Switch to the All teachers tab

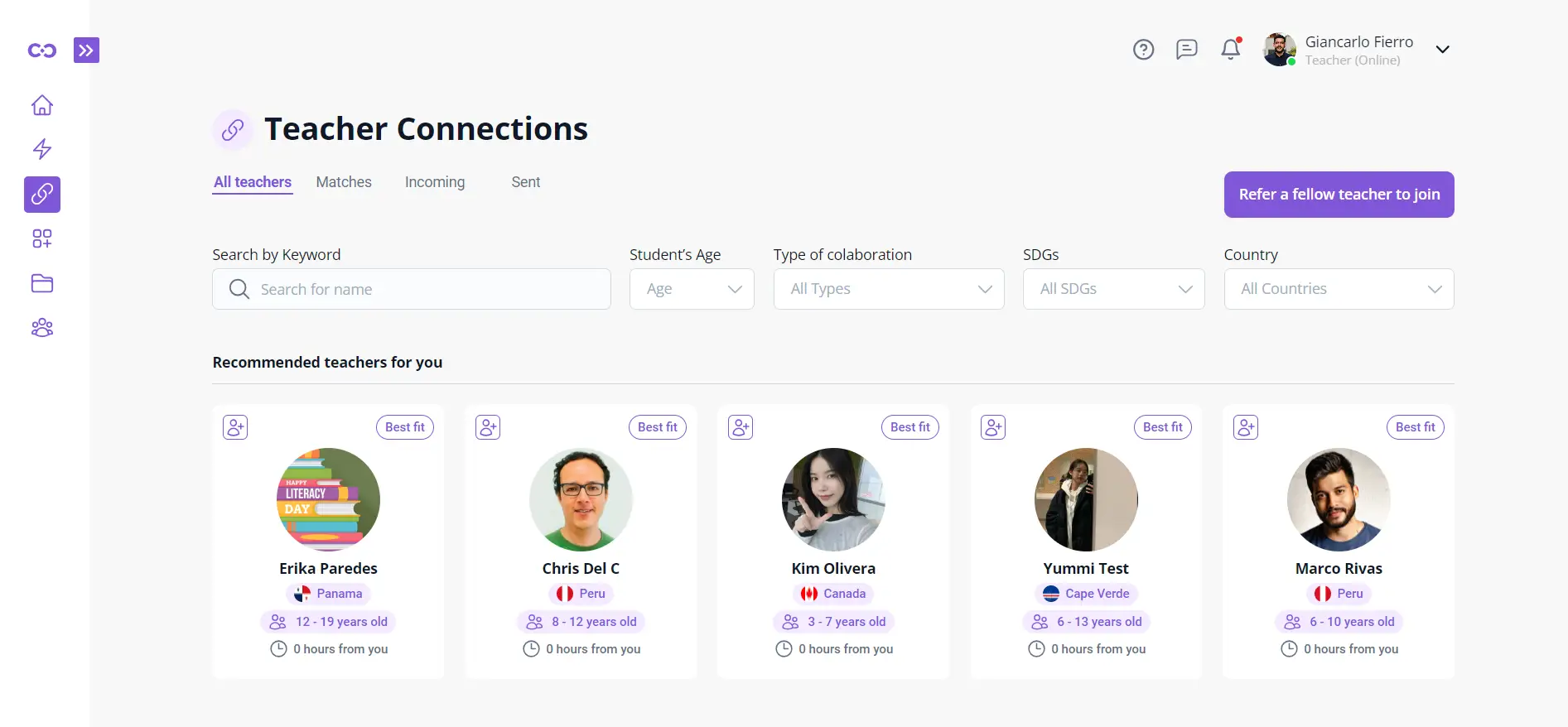point(253,182)
